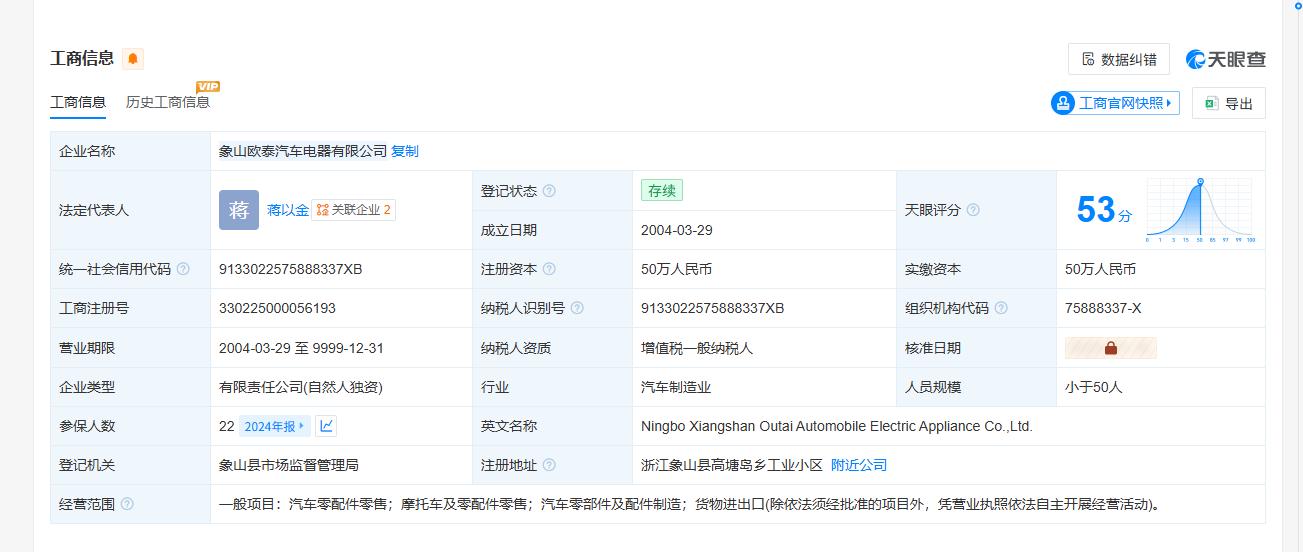Click registration number 330225000056193

coord(277,308)
